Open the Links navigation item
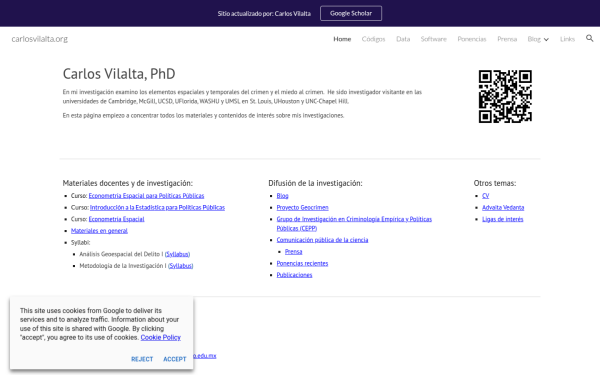Image resolution: width=600 pixels, height=375 pixels. [567, 39]
